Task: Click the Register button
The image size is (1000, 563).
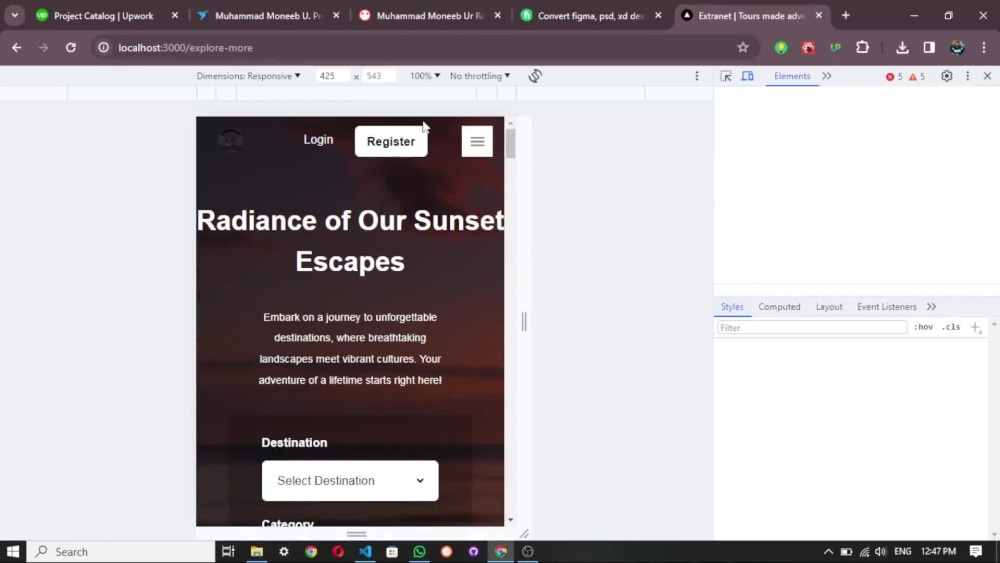Action: [391, 142]
